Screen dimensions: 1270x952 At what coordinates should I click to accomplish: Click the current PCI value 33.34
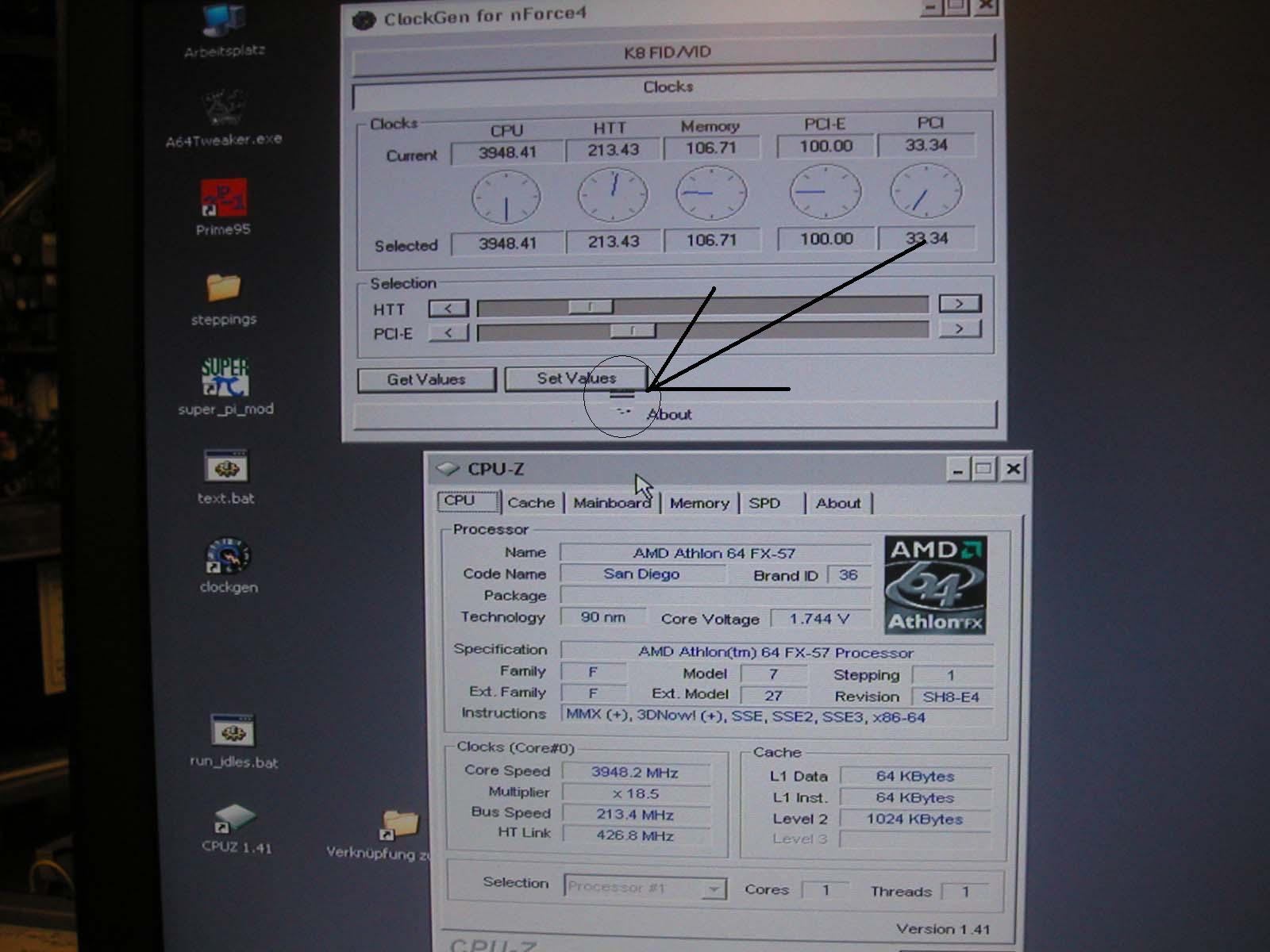926,145
